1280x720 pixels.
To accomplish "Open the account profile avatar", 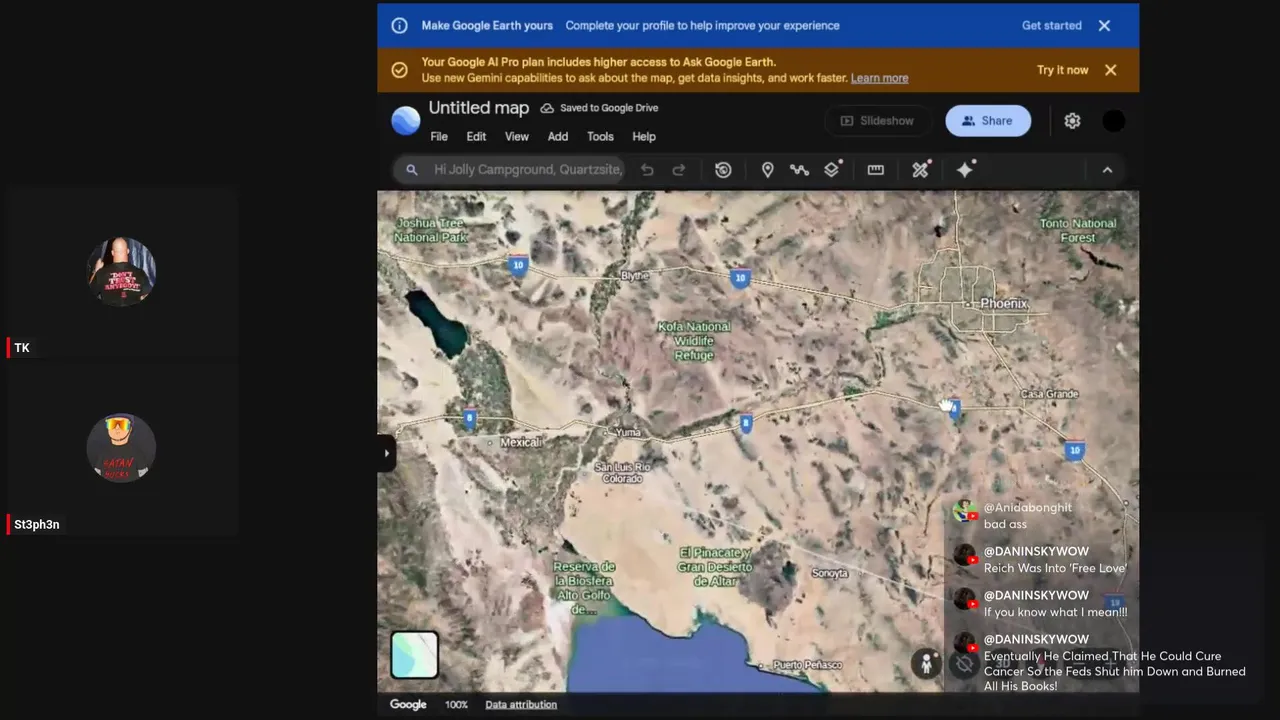I will (1114, 121).
